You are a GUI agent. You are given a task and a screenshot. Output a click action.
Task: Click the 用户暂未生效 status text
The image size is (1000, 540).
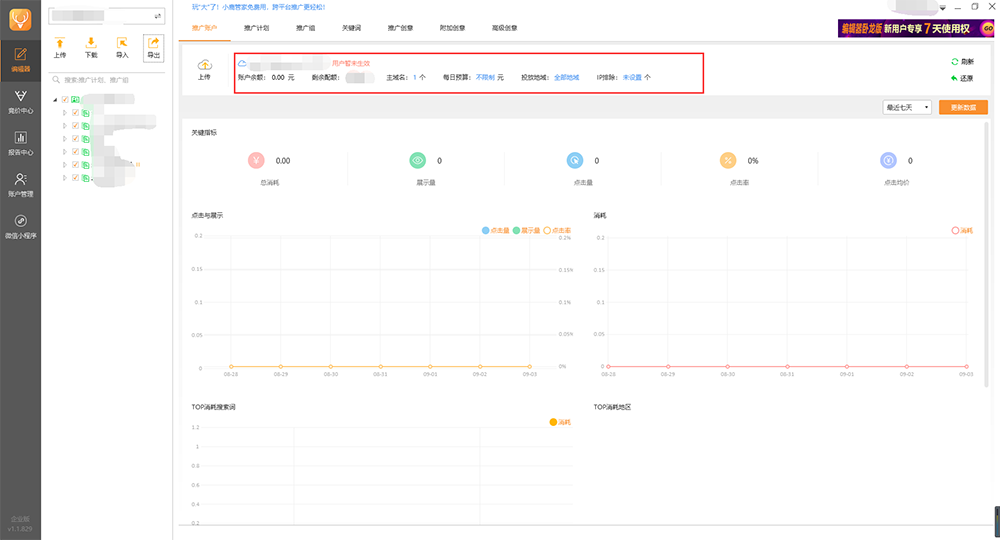click(351, 63)
